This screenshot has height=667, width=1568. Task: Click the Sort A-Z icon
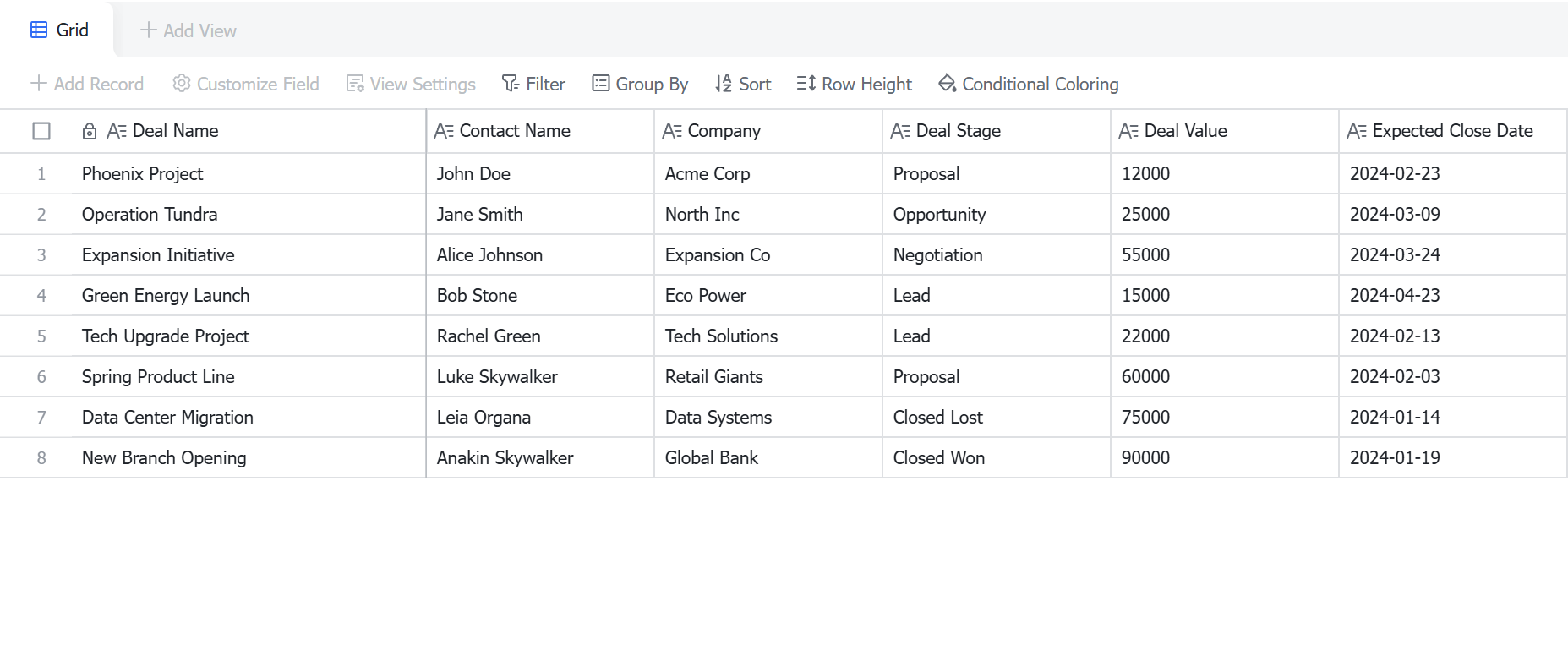[x=724, y=84]
